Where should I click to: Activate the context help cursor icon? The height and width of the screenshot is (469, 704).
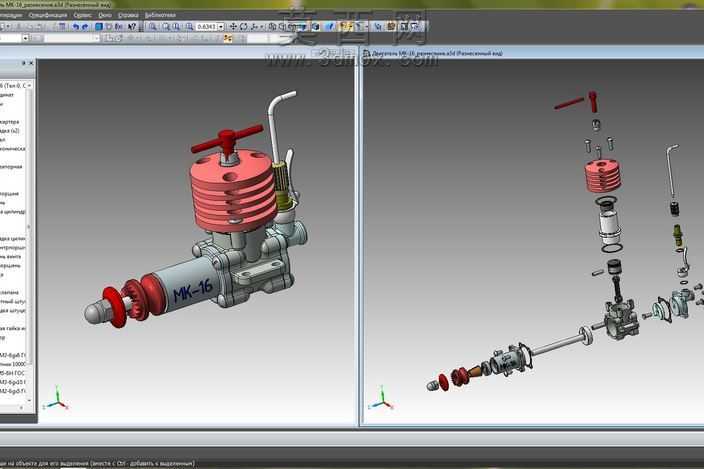click(x=132, y=27)
